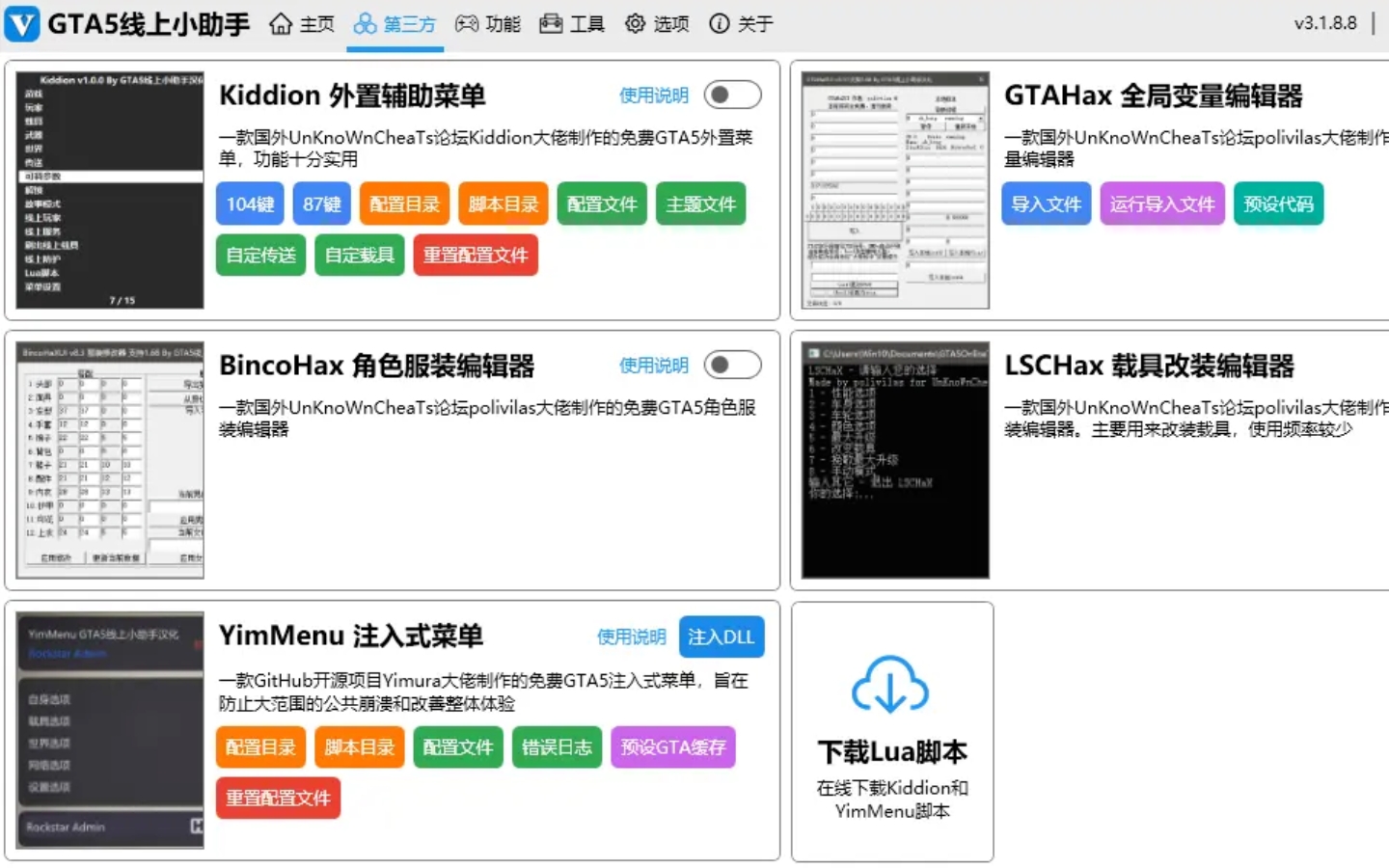Click YimMenu 重置配置文件 button
This screenshot has height=868, width=1389.
coord(279,798)
